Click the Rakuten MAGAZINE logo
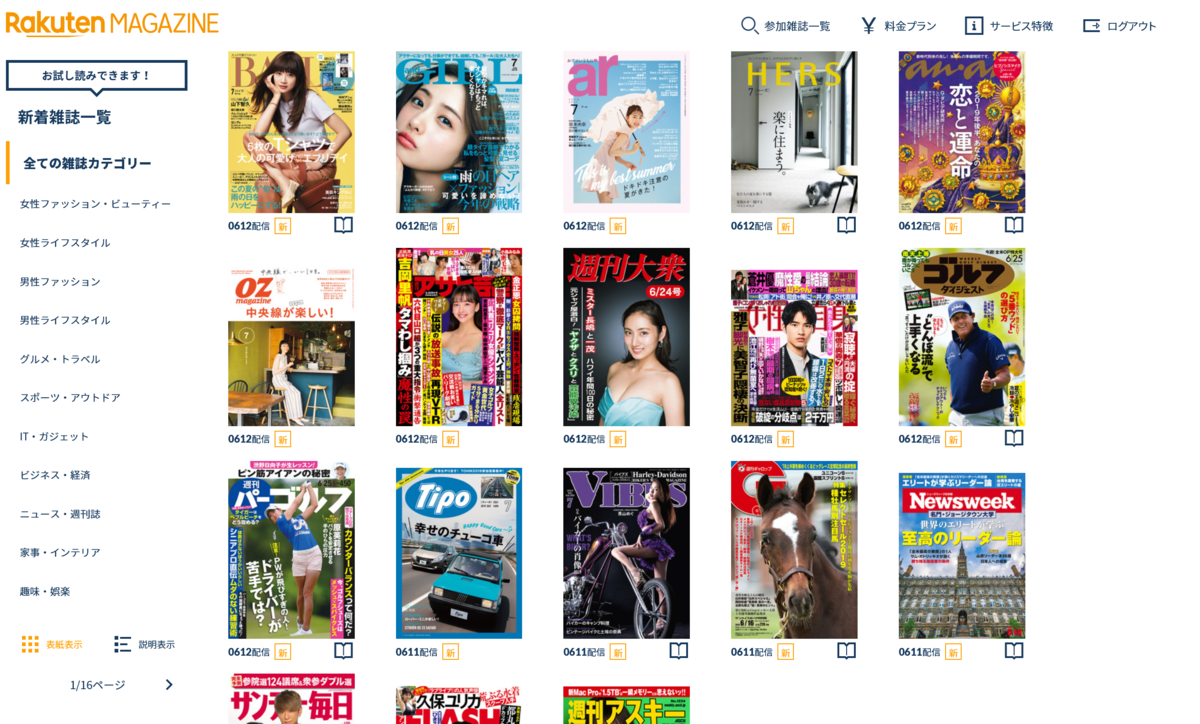 [112, 23]
